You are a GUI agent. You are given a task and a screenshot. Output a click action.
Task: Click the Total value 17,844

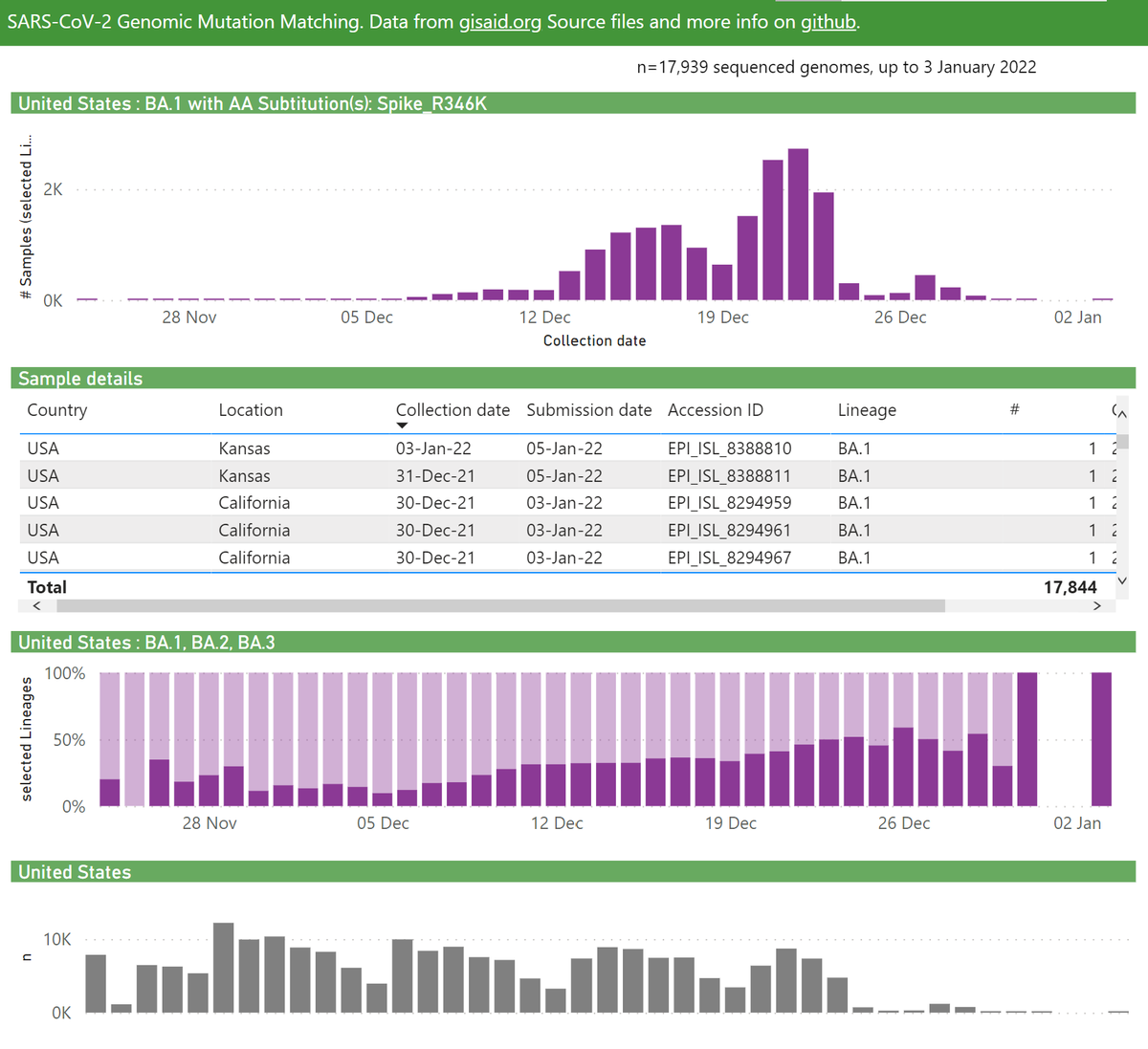pos(1070,587)
